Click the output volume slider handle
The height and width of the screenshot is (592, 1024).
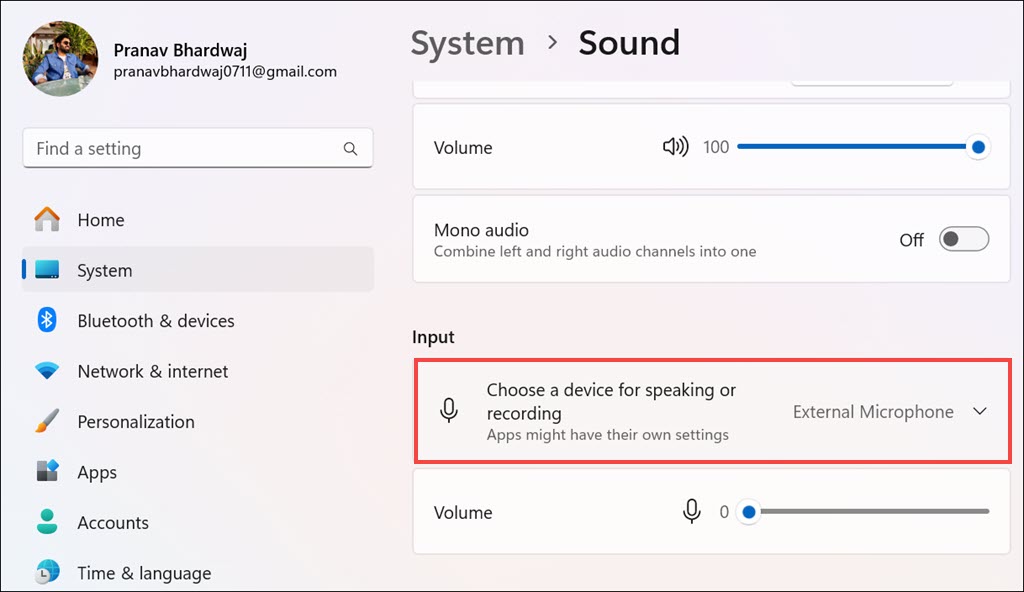click(979, 147)
